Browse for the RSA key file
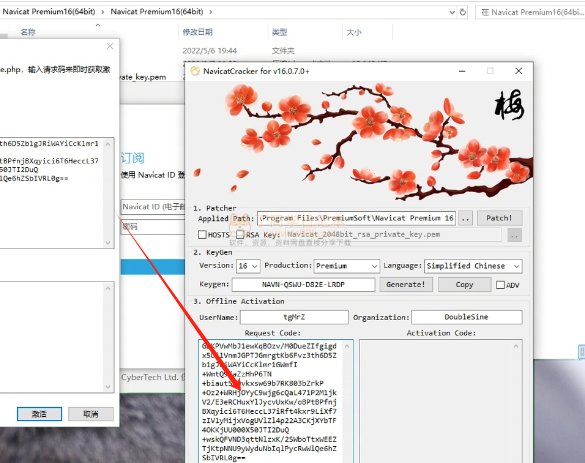Screen dimensions: 585x463 click(514, 235)
